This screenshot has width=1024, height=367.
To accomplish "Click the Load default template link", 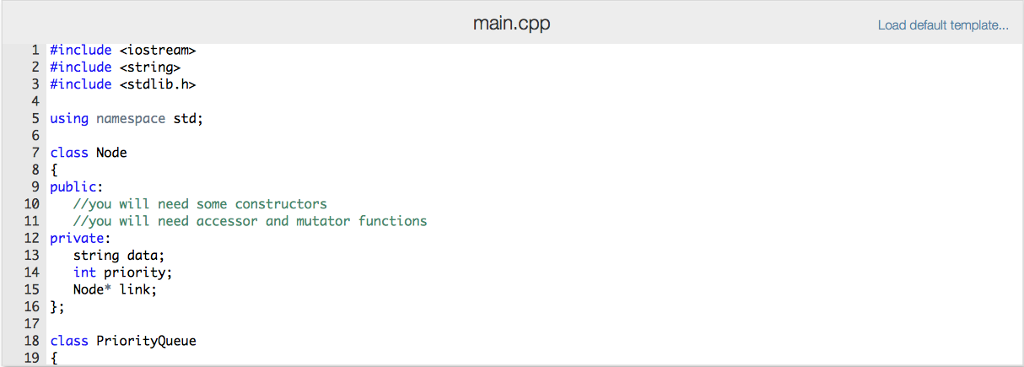I will click(942, 25).
